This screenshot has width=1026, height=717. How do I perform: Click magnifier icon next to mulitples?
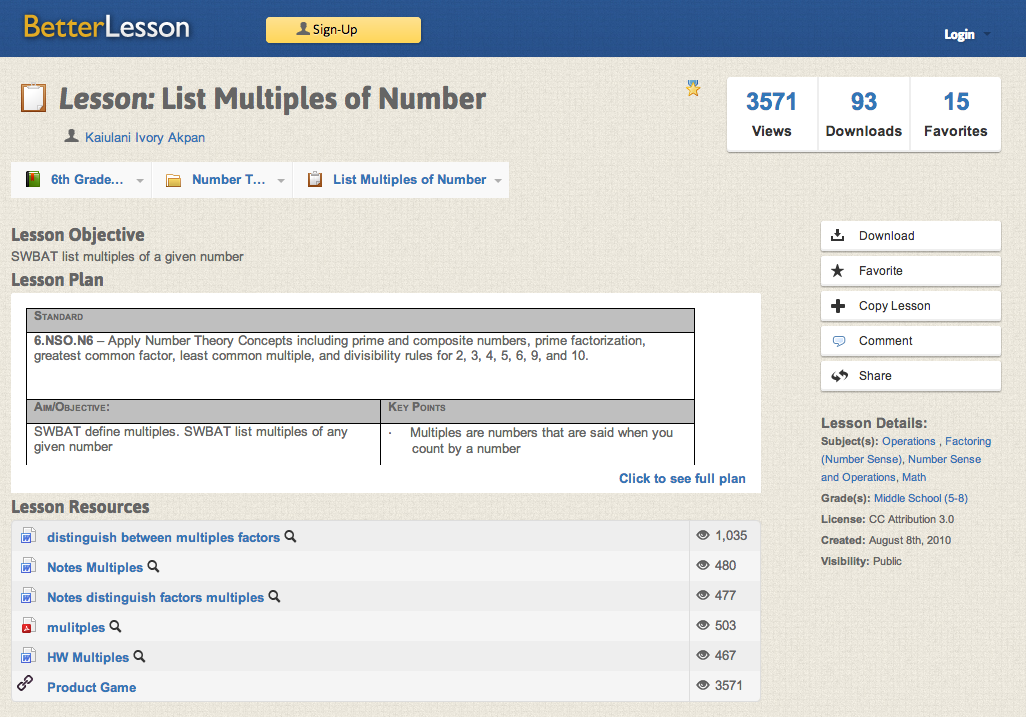(116, 627)
